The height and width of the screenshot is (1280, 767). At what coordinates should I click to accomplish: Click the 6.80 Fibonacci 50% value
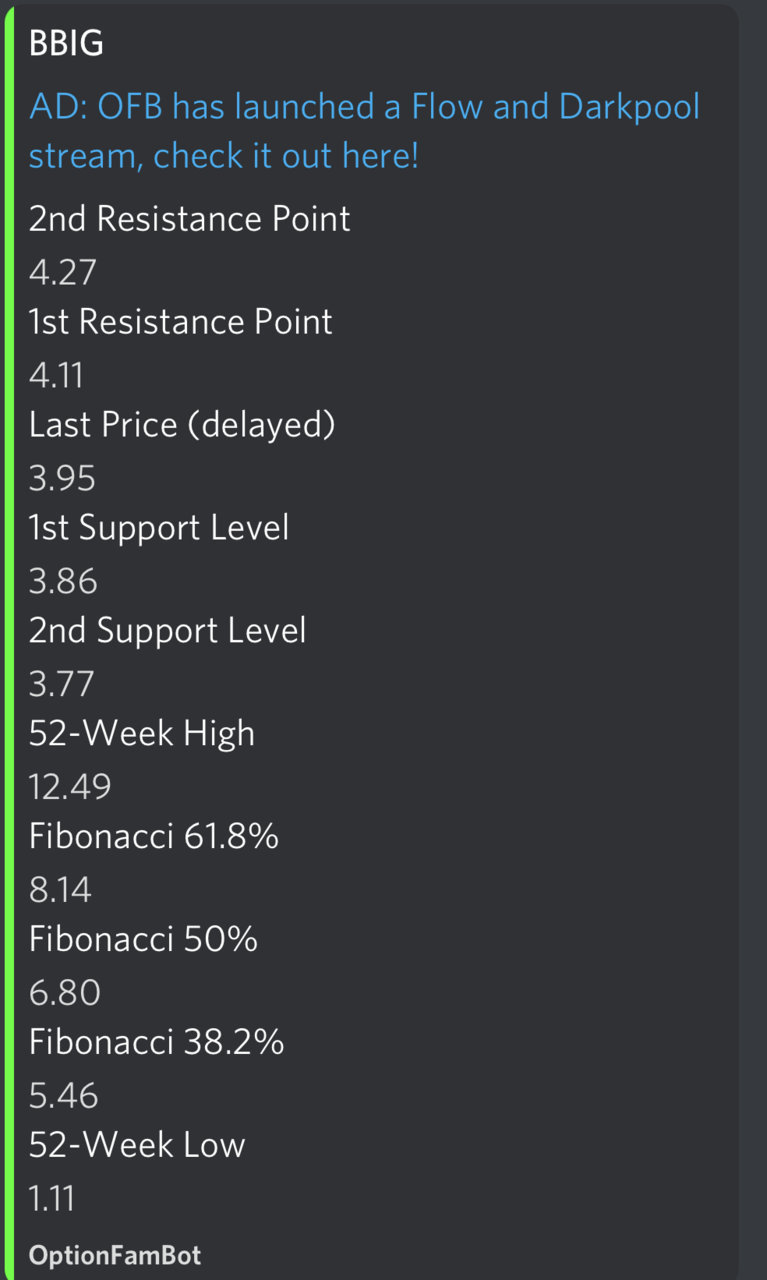tap(65, 992)
